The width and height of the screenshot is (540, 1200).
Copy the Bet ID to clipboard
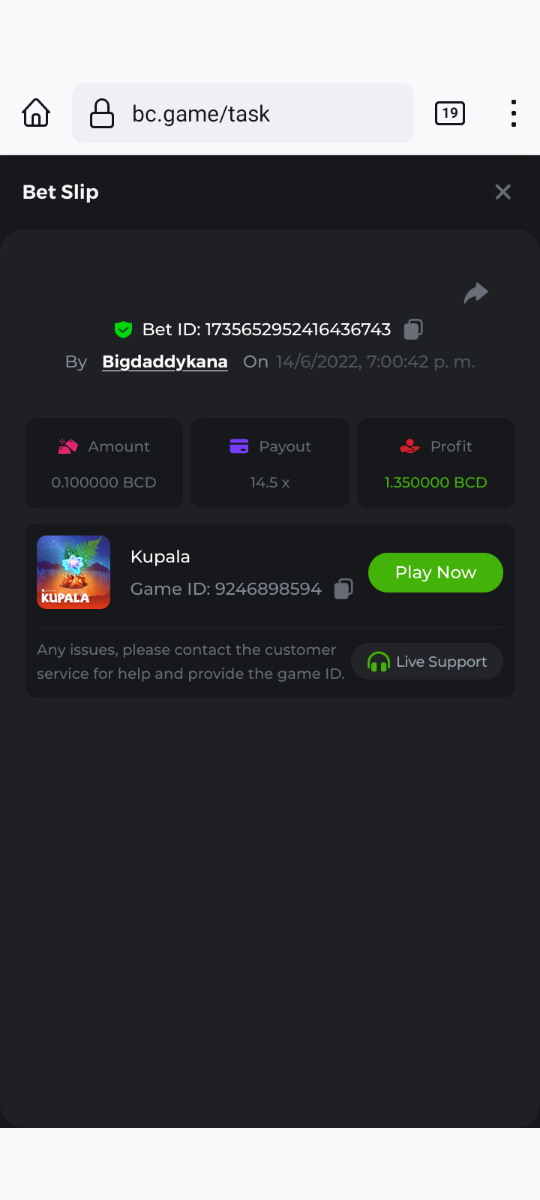413,329
